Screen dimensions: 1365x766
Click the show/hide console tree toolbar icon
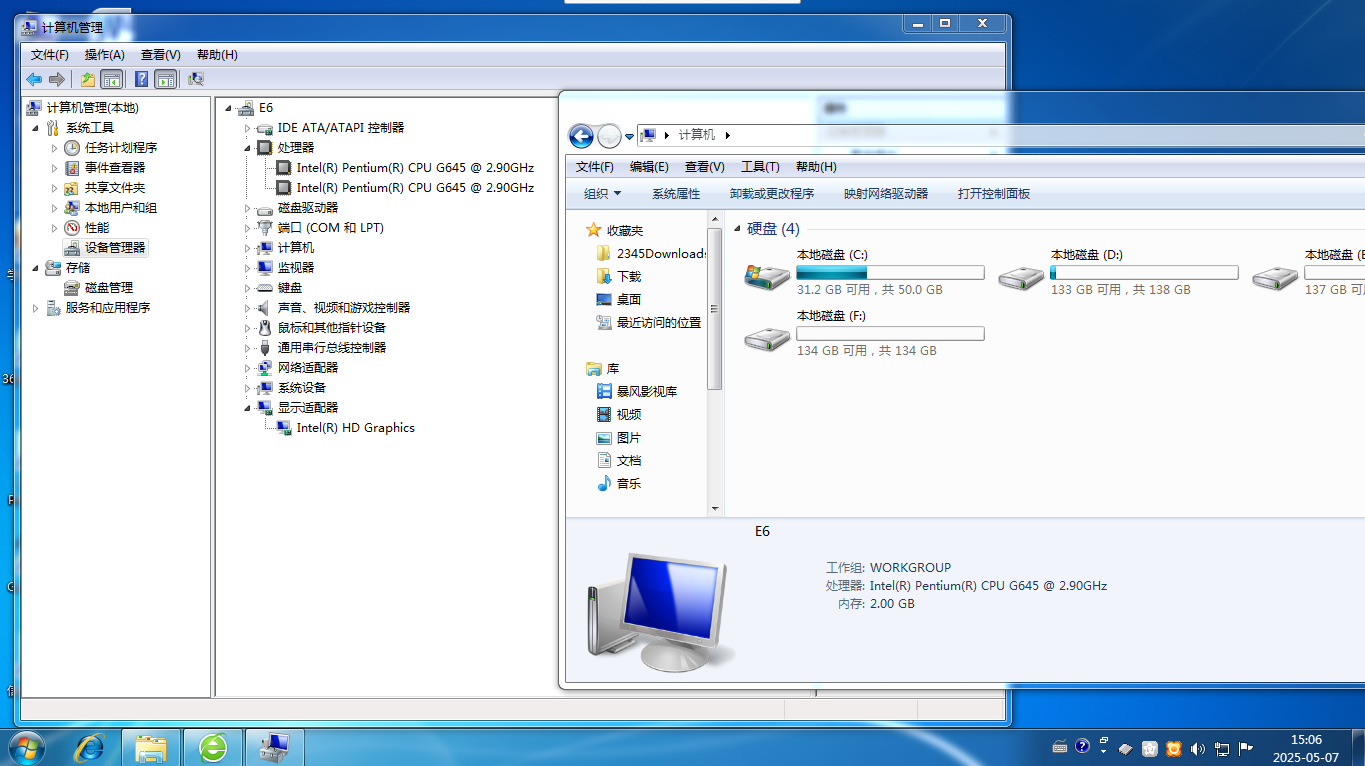click(x=112, y=79)
